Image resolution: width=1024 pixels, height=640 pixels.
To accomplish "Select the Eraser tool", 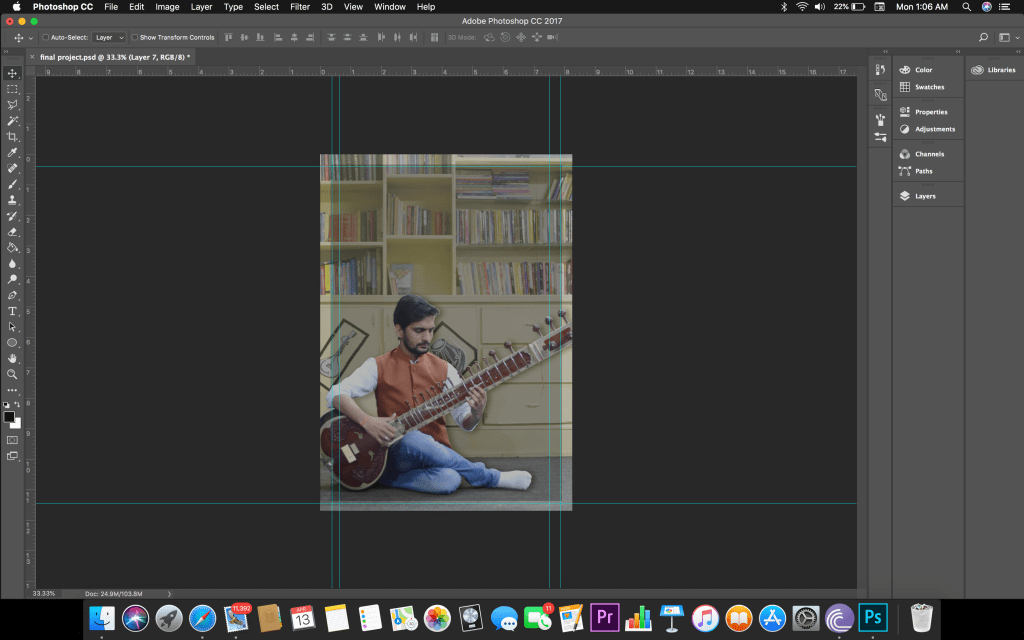I will (x=12, y=231).
